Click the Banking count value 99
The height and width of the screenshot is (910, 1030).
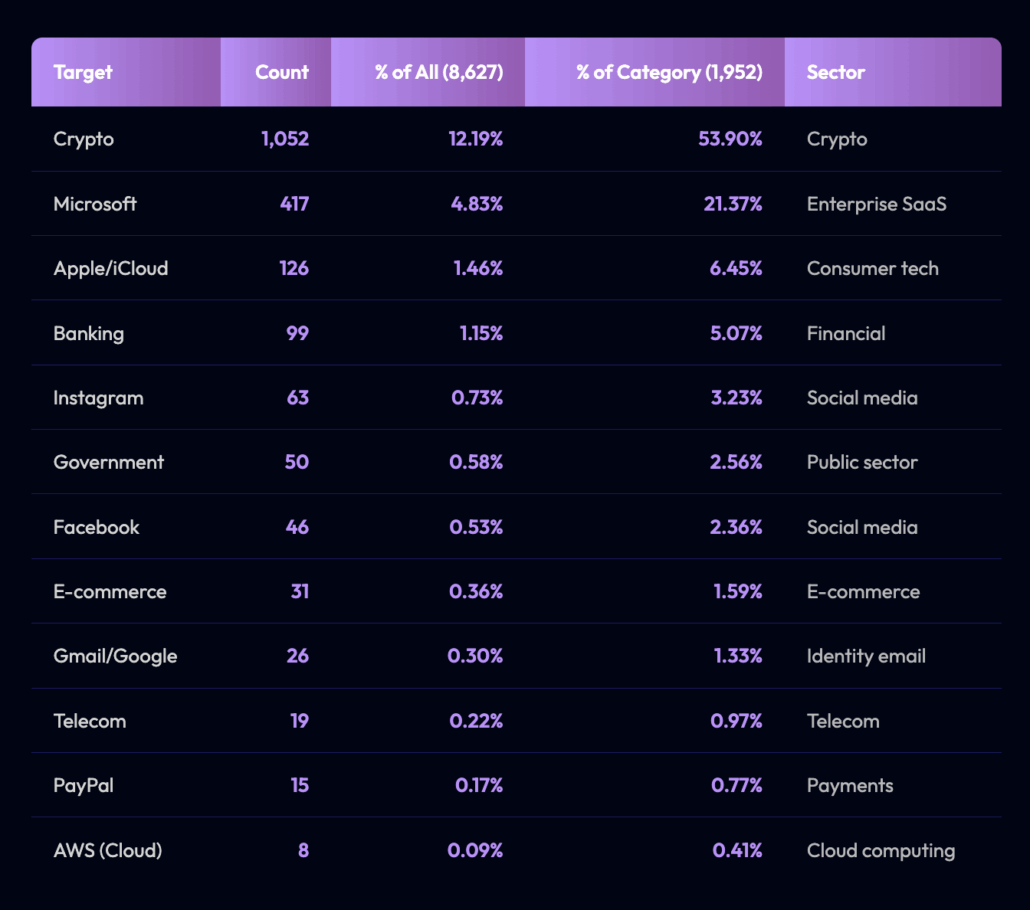tap(296, 333)
